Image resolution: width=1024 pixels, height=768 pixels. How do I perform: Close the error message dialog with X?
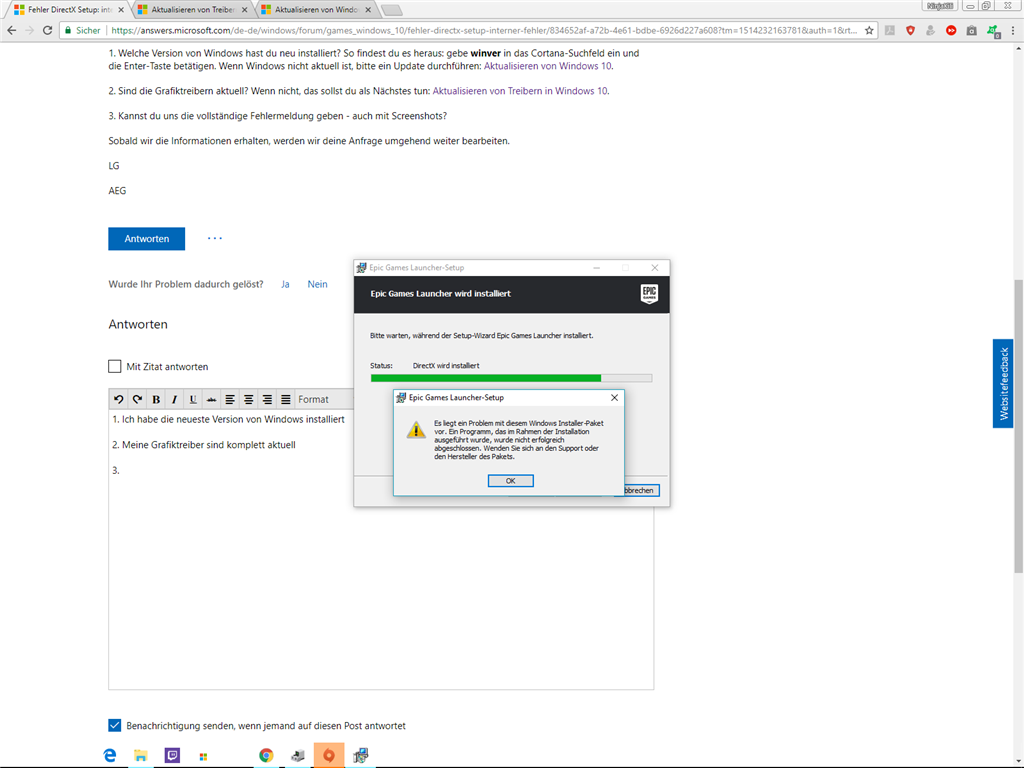click(x=615, y=397)
